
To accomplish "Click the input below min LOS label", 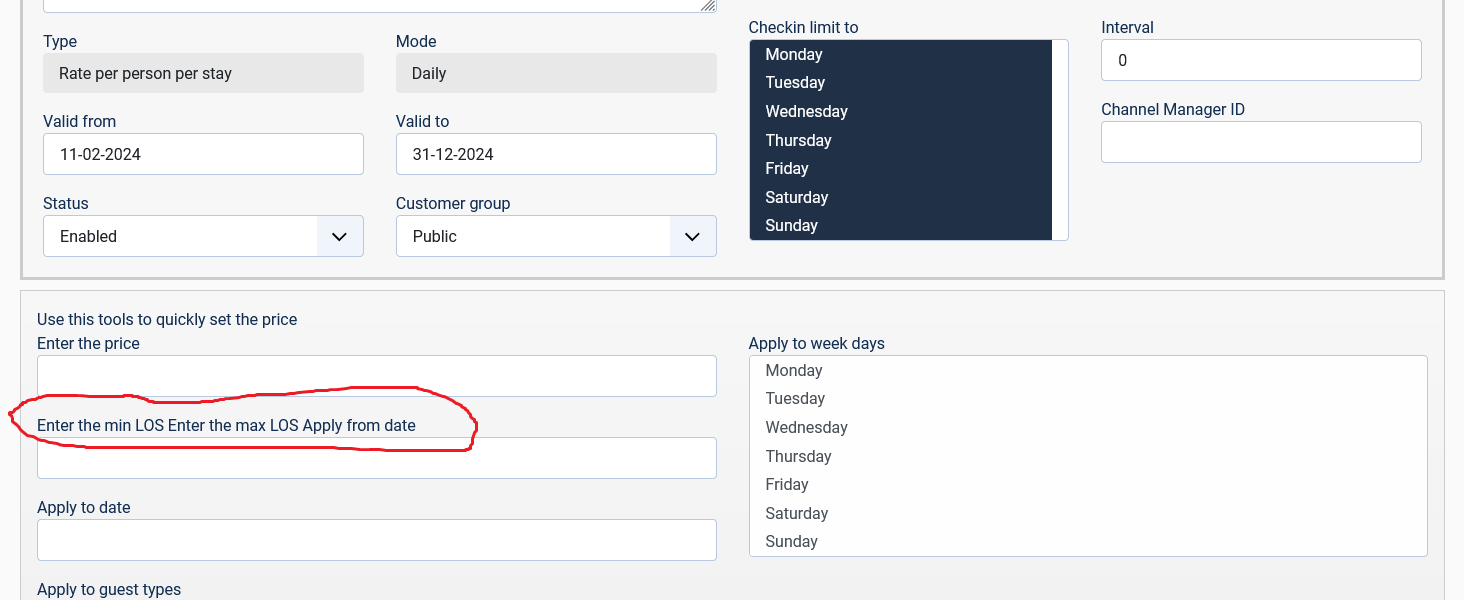I will [377, 458].
